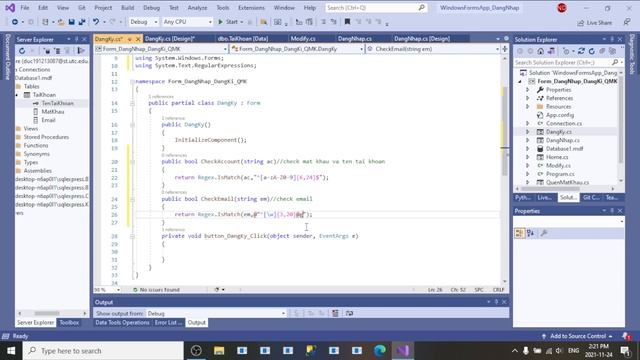Collapse the TaiKhoan table in Server Explorer
The height and width of the screenshot is (360, 640).
coord(17,95)
